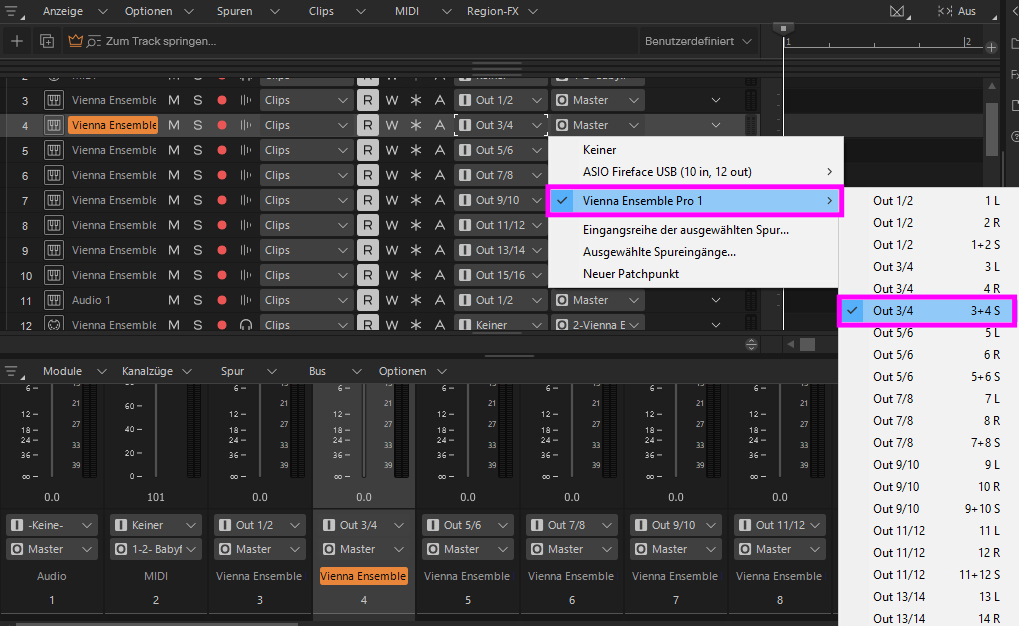Click the output icon of channel 3's Master field
Image resolution: width=1019 pixels, height=626 pixels.
point(225,549)
